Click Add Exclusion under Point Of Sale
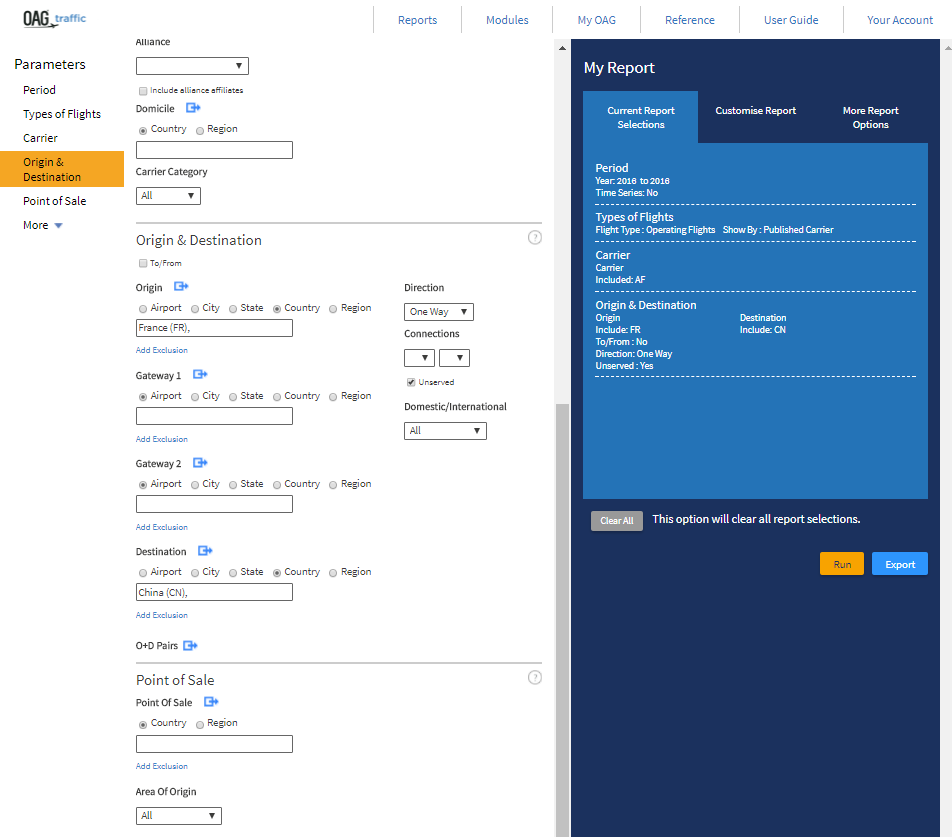 pyautogui.click(x=162, y=766)
